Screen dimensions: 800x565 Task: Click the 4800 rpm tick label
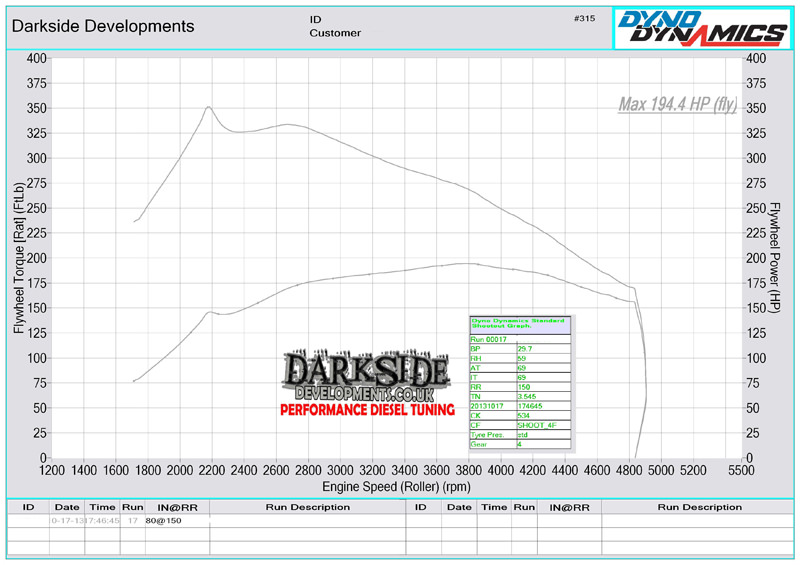(x=629, y=470)
